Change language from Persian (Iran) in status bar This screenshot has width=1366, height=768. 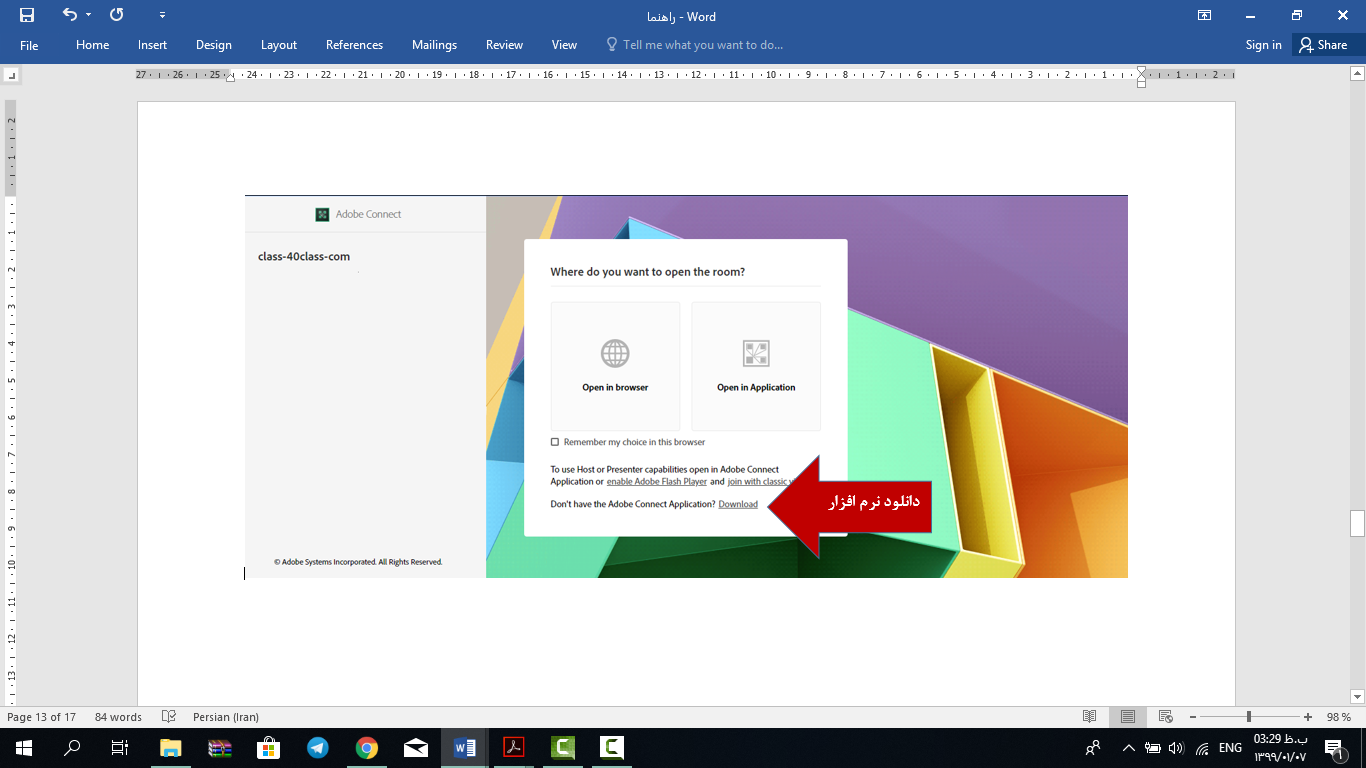pos(226,717)
